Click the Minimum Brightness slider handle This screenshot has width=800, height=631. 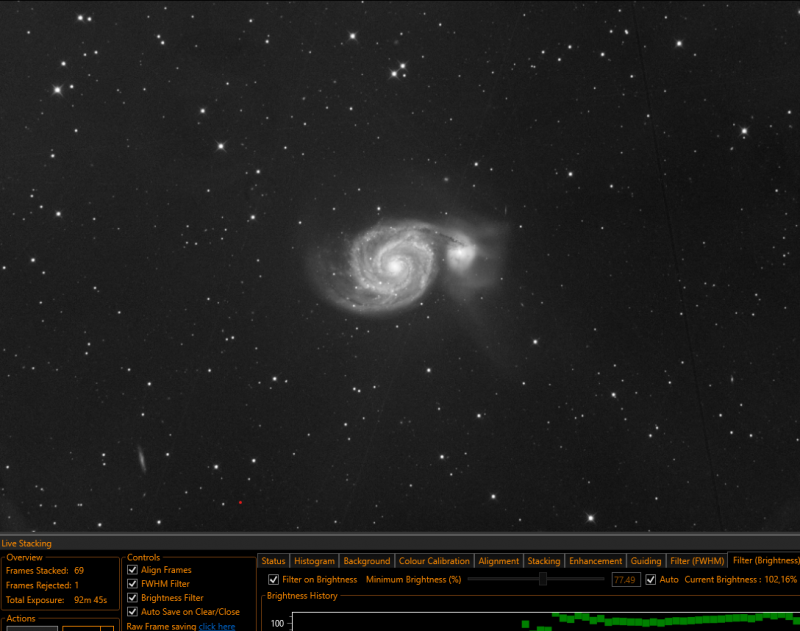(x=543, y=579)
